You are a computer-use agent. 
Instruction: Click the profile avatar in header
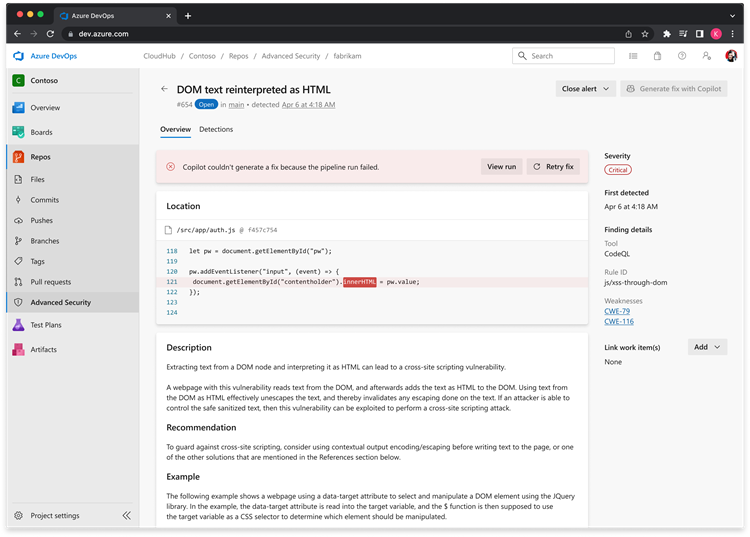(x=731, y=56)
